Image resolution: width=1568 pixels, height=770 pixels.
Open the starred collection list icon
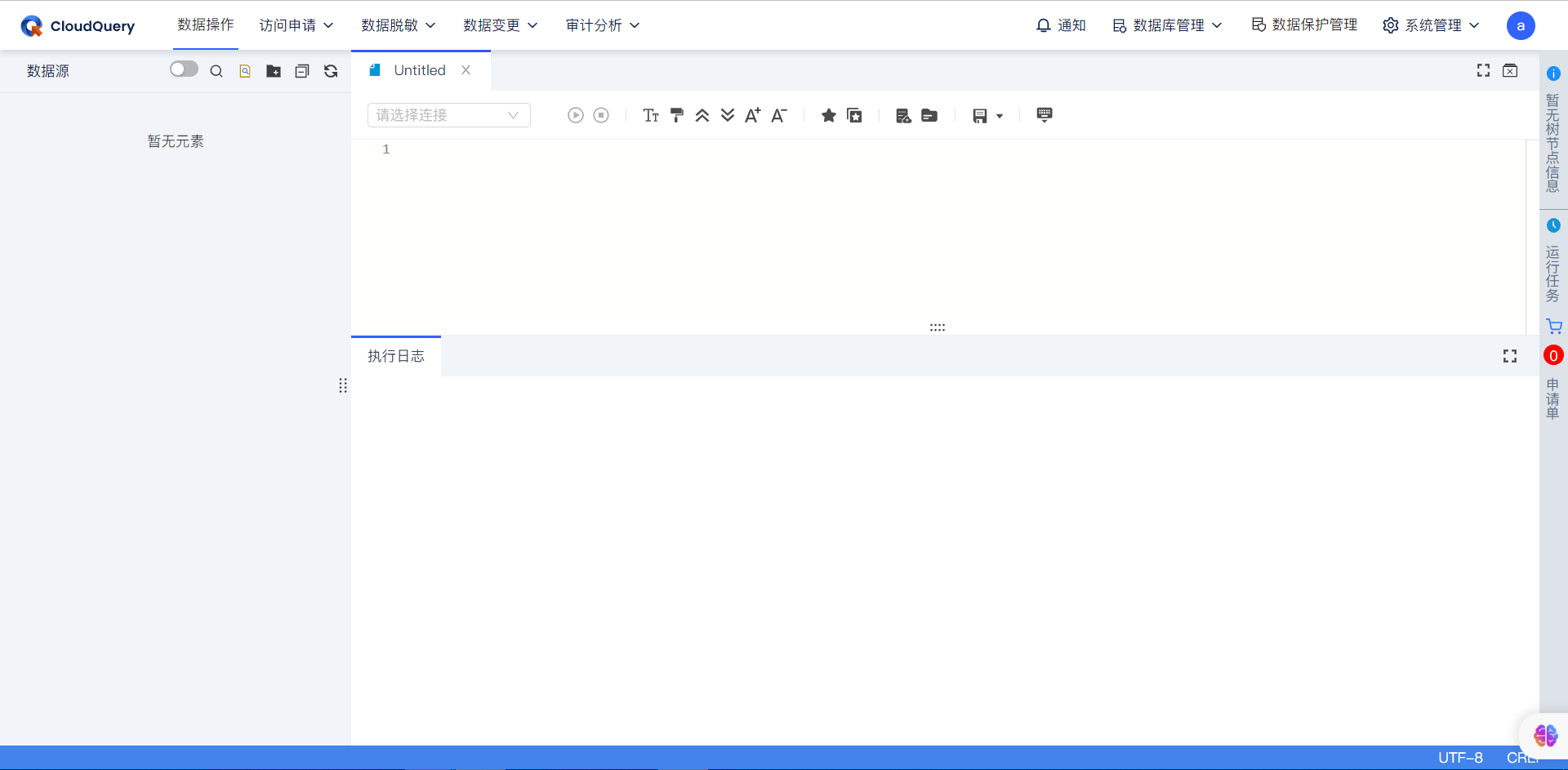pos(854,115)
